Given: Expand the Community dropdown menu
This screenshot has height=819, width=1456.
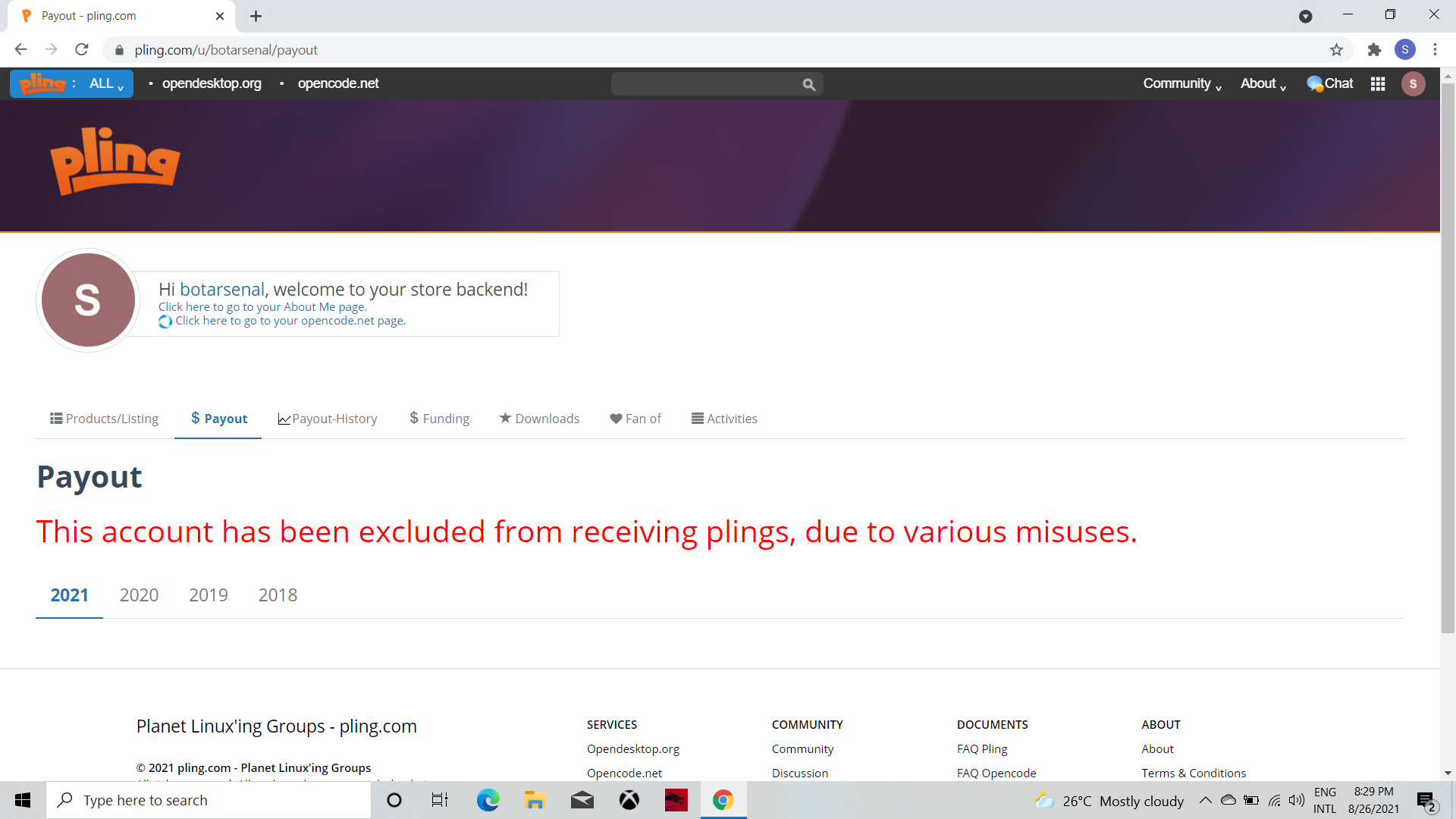Looking at the screenshot, I should coord(1181,83).
